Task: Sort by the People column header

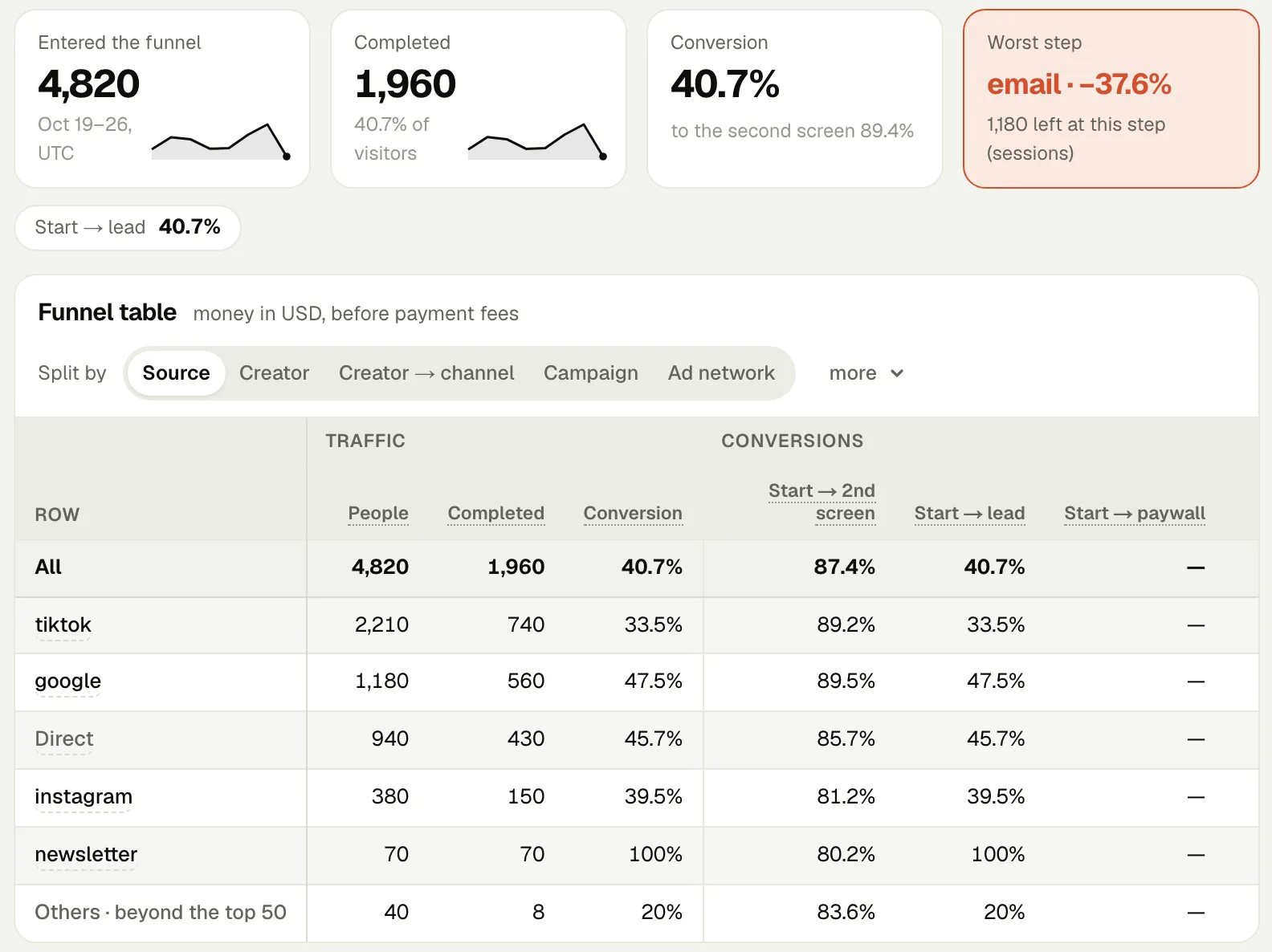Action: 378,513
